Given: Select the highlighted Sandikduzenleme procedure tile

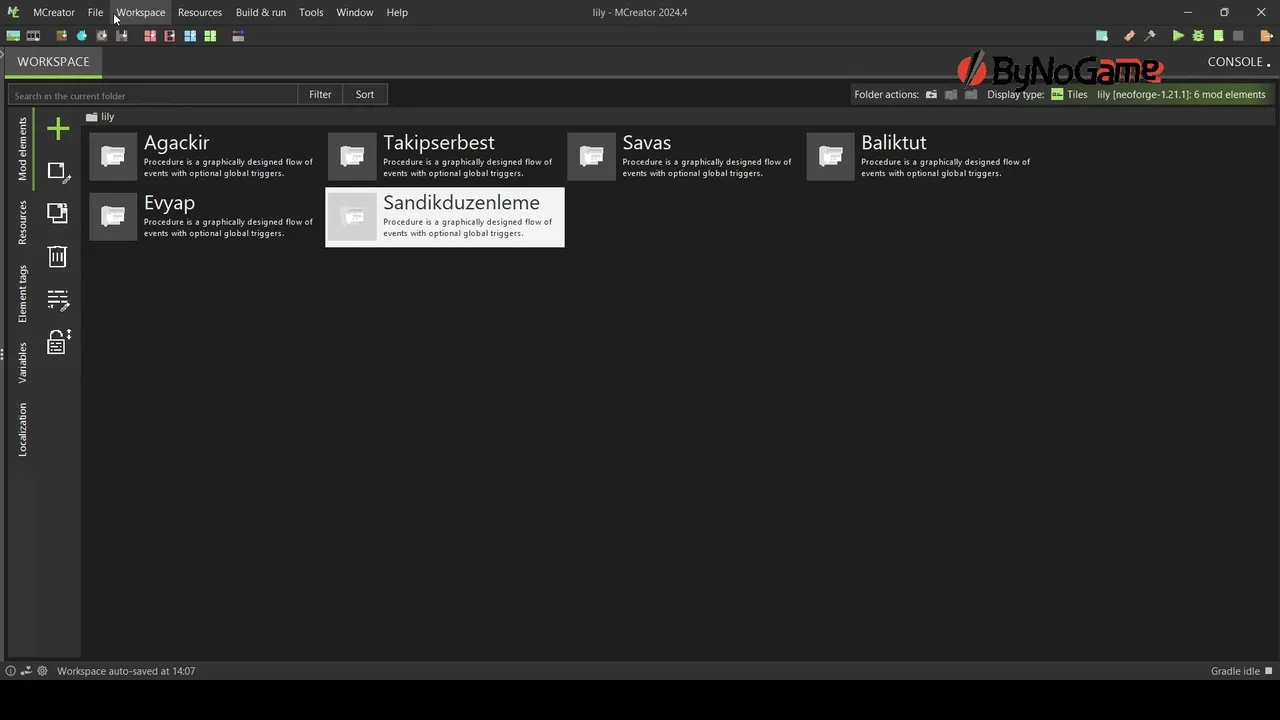Looking at the screenshot, I should coord(444,217).
